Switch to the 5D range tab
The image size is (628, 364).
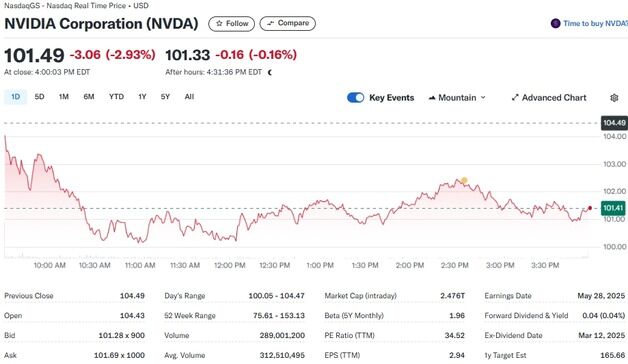39,97
